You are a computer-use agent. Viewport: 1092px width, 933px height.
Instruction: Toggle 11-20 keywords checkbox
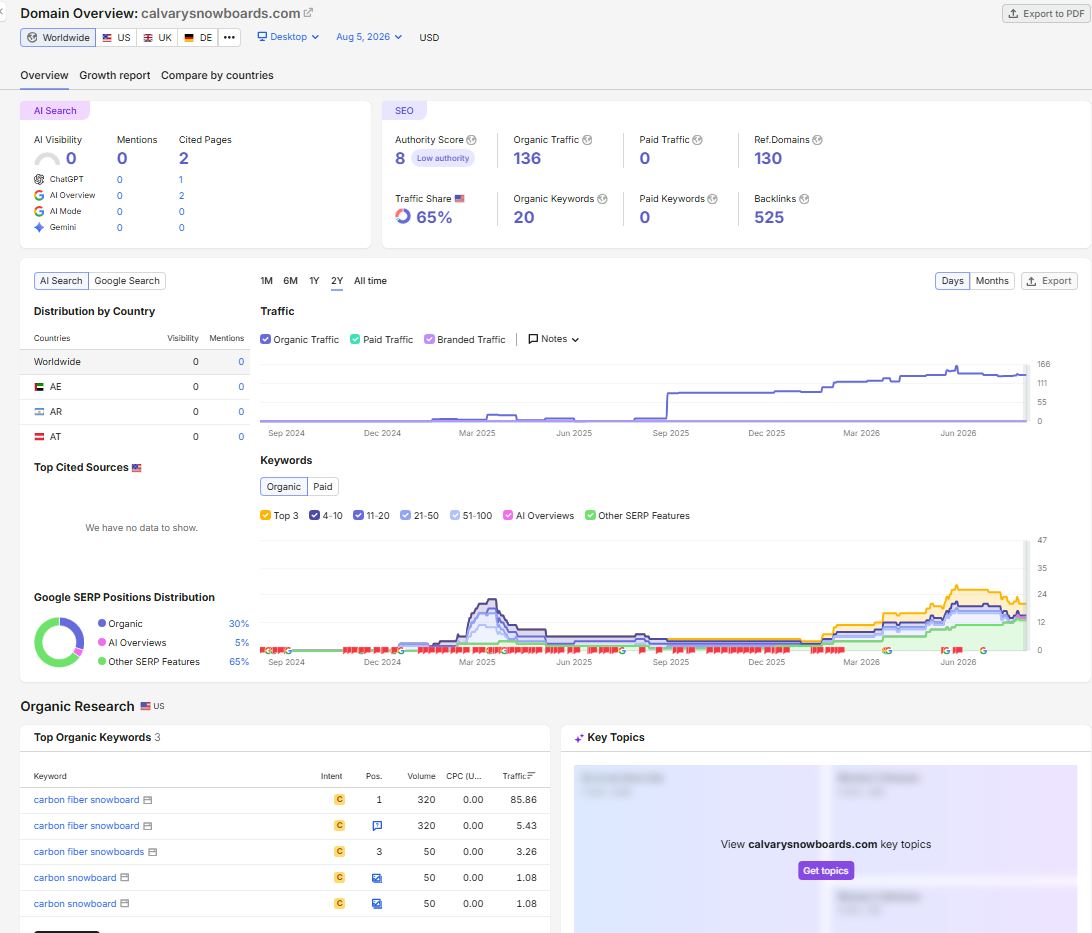tap(358, 515)
